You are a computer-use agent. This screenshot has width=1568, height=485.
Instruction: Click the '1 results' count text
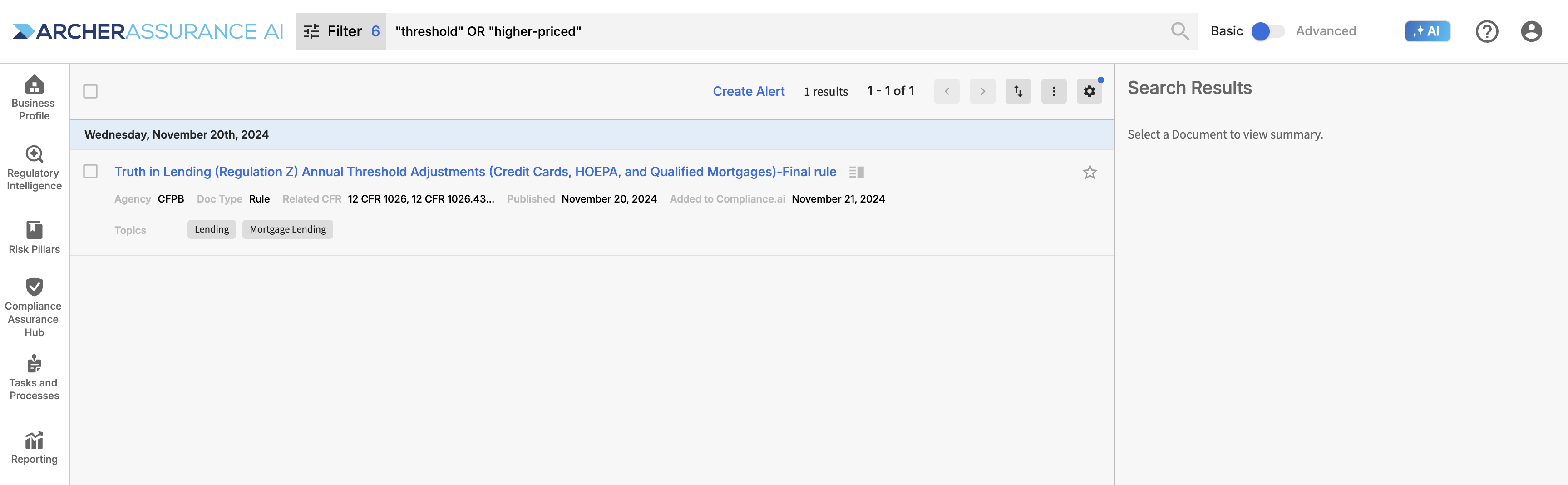[x=825, y=91]
